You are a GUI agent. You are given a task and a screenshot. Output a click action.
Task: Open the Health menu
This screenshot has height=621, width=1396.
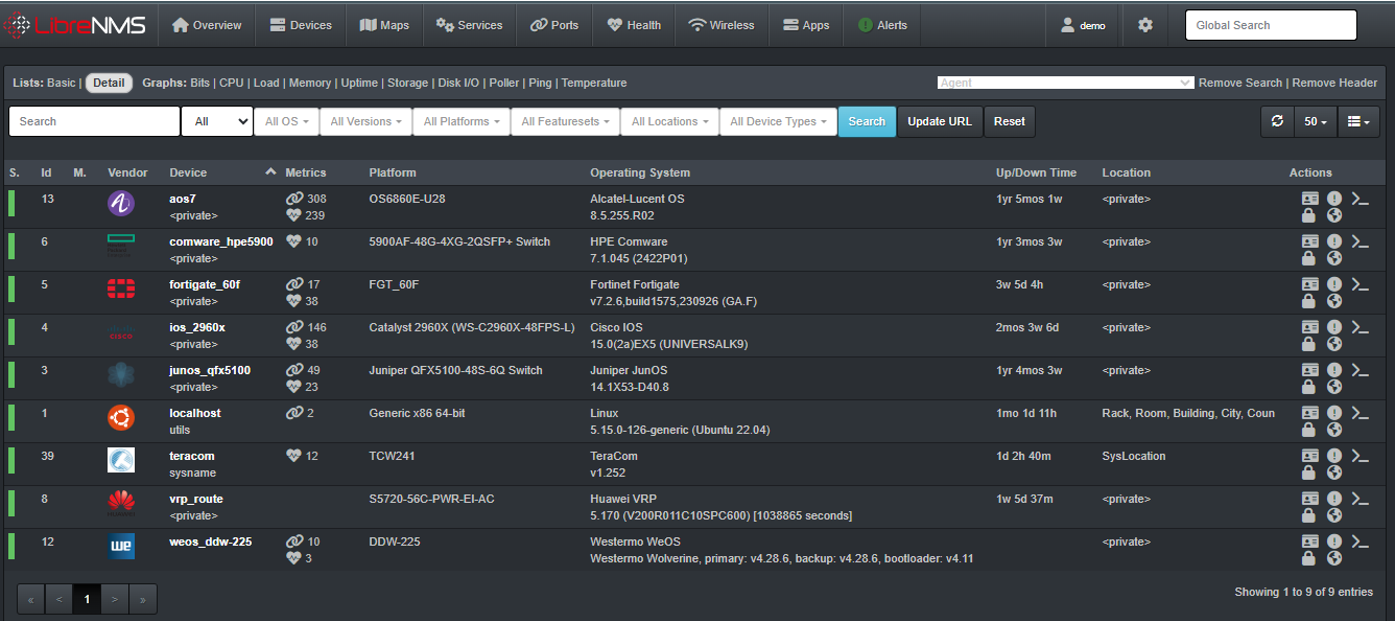coord(634,25)
